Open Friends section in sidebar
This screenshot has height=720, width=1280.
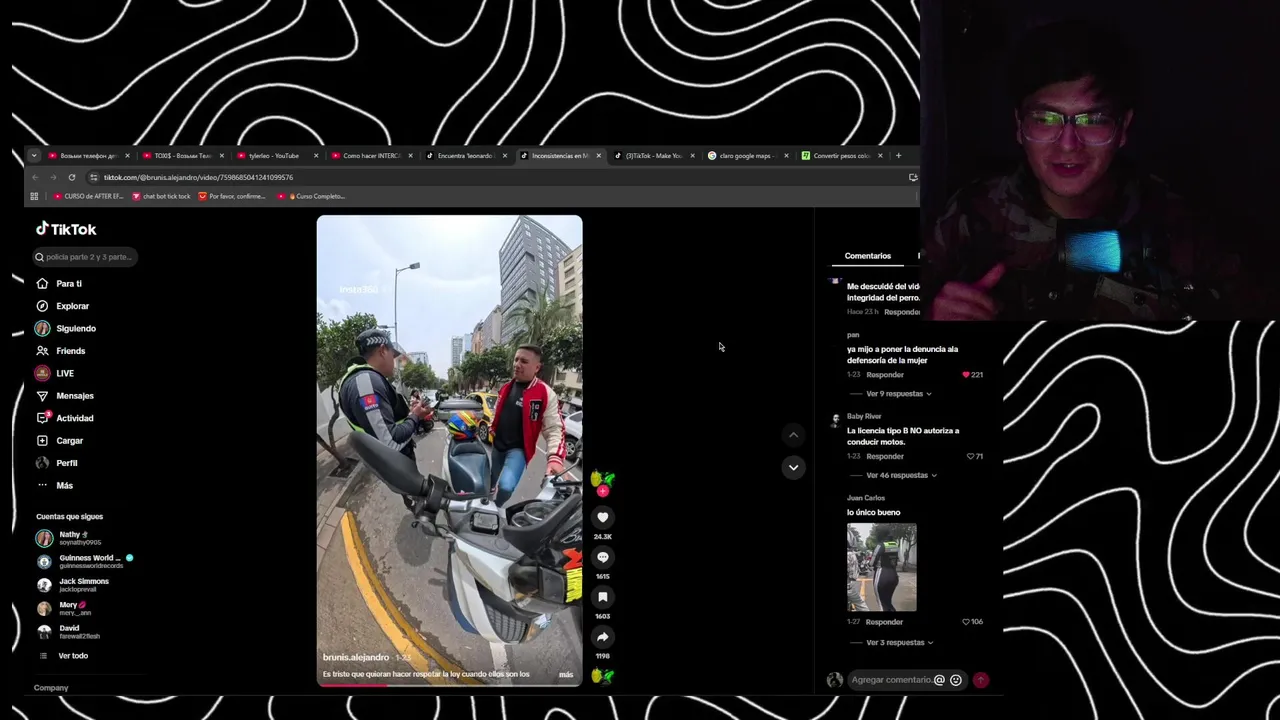(x=61, y=351)
